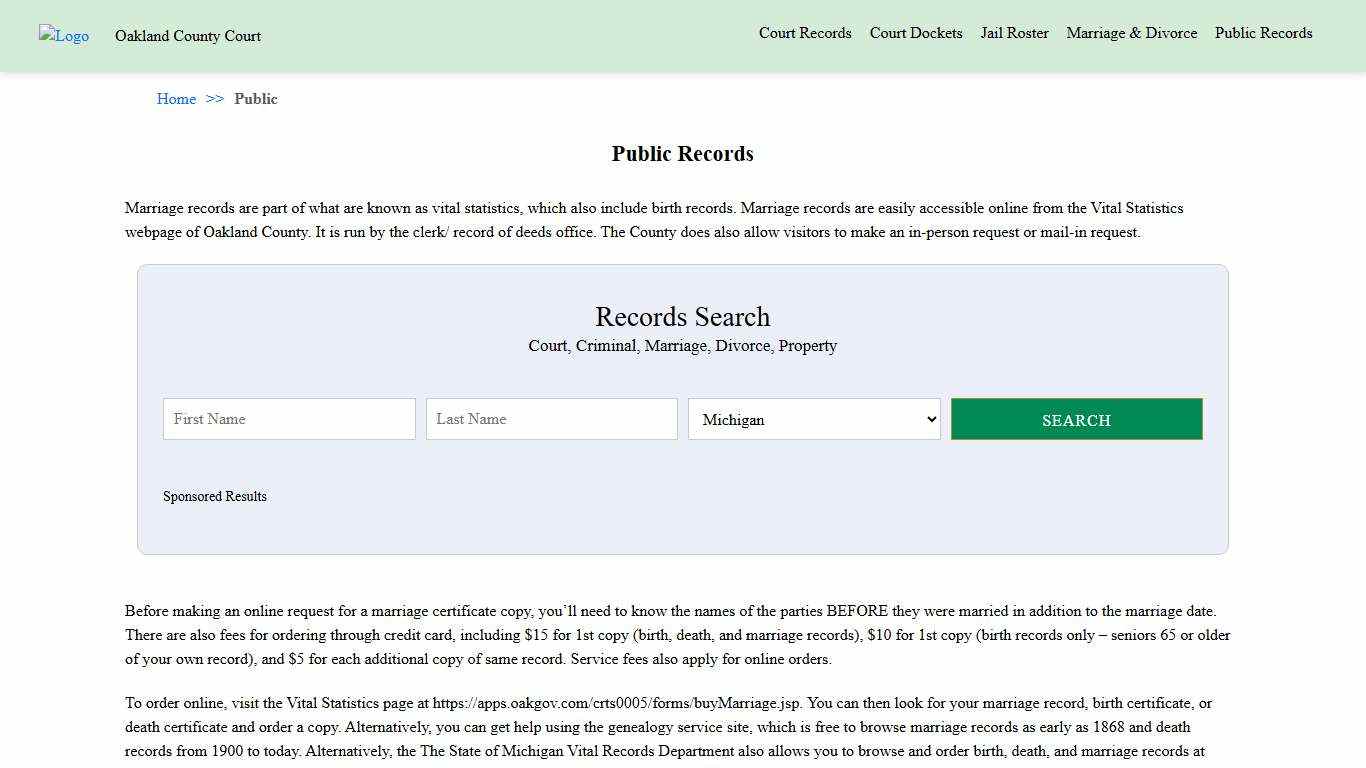Open the Court Dockets menu item

915,33
